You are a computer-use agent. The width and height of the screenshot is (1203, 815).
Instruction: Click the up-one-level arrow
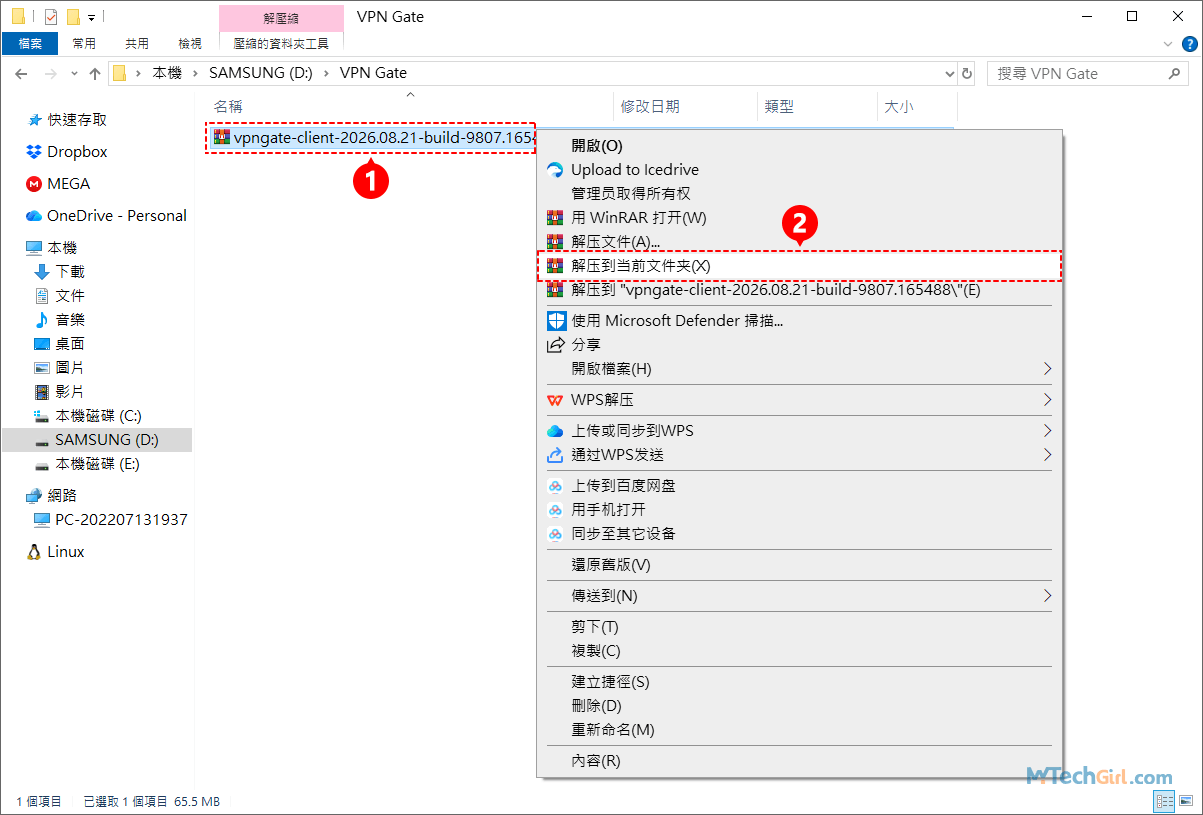click(95, 73)
